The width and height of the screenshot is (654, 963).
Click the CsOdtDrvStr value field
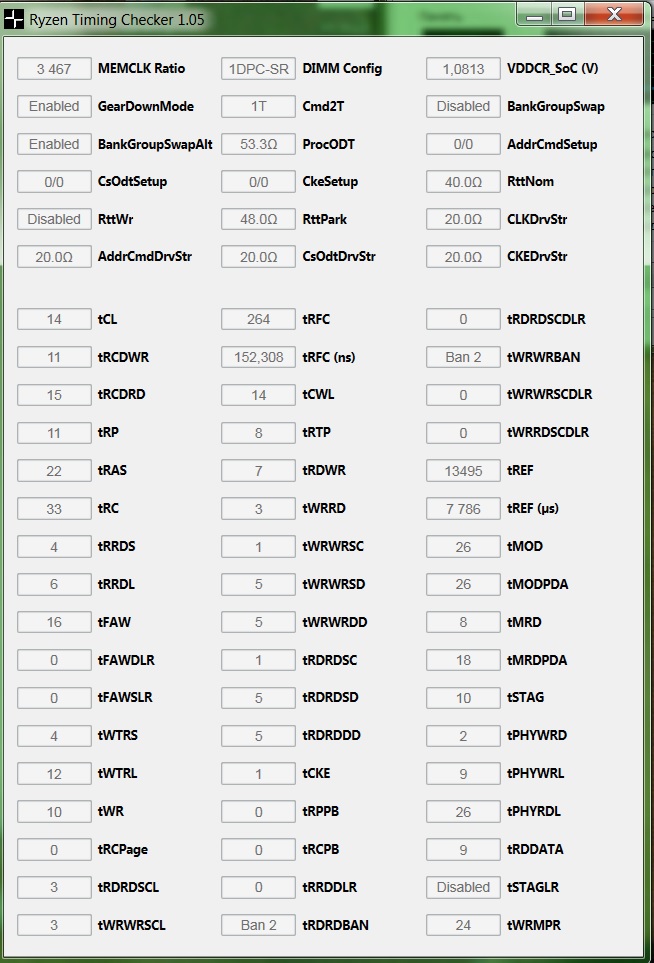(259, 257)
